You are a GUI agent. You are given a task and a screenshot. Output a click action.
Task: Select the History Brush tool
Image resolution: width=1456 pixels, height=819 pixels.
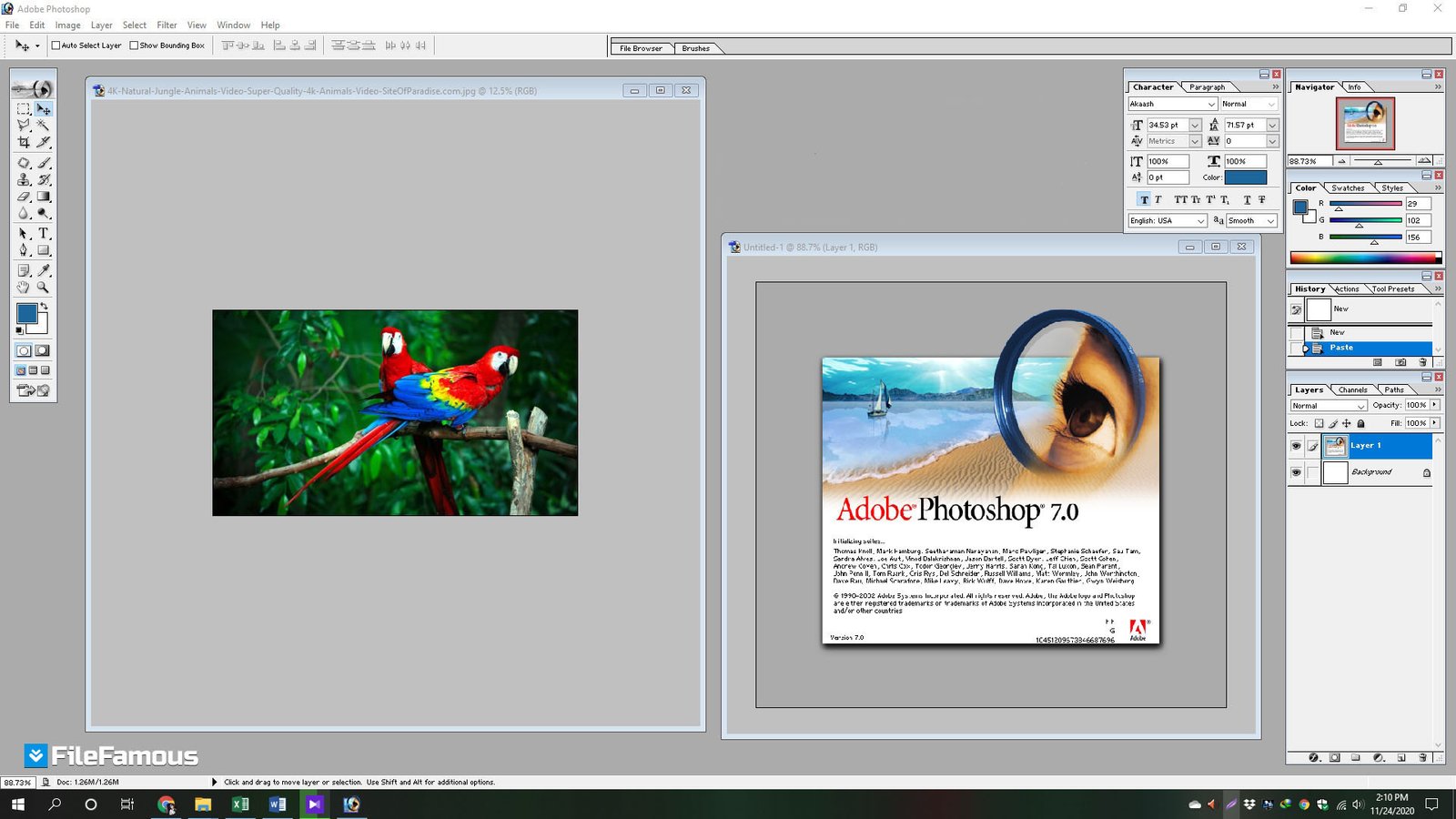(x=43, y=180)
